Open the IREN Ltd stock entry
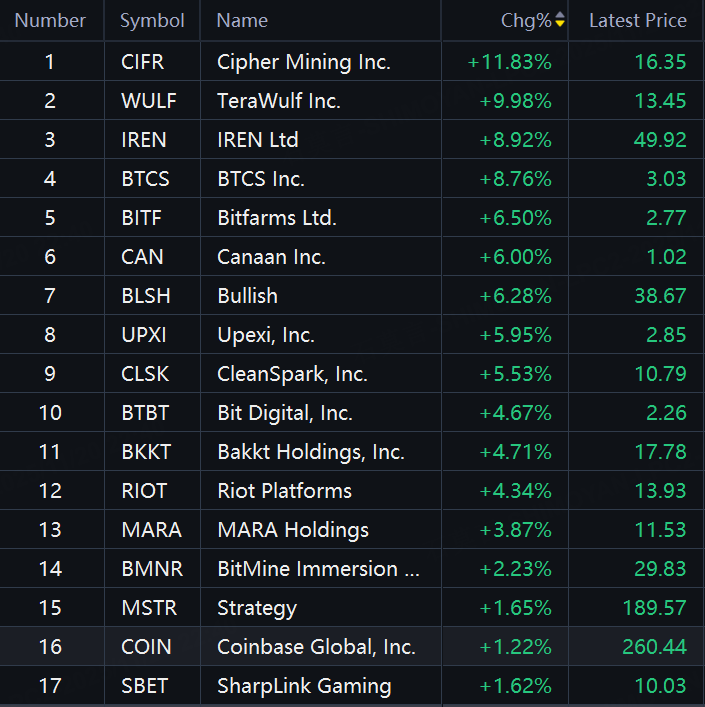The height and width of the screenshot is (707, 705). point(258,140)
